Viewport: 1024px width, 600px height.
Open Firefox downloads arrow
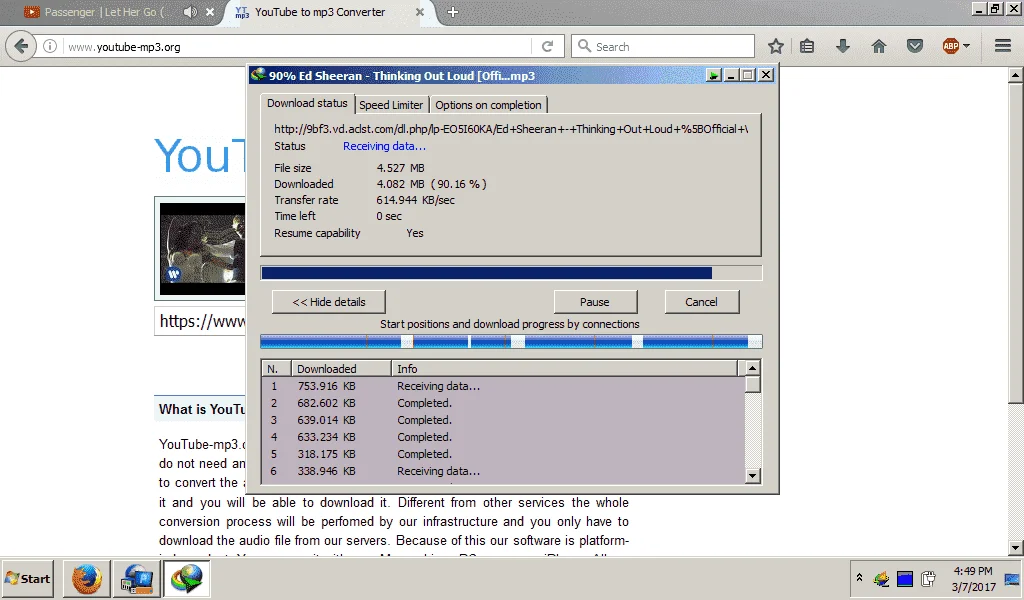(843, 46)
